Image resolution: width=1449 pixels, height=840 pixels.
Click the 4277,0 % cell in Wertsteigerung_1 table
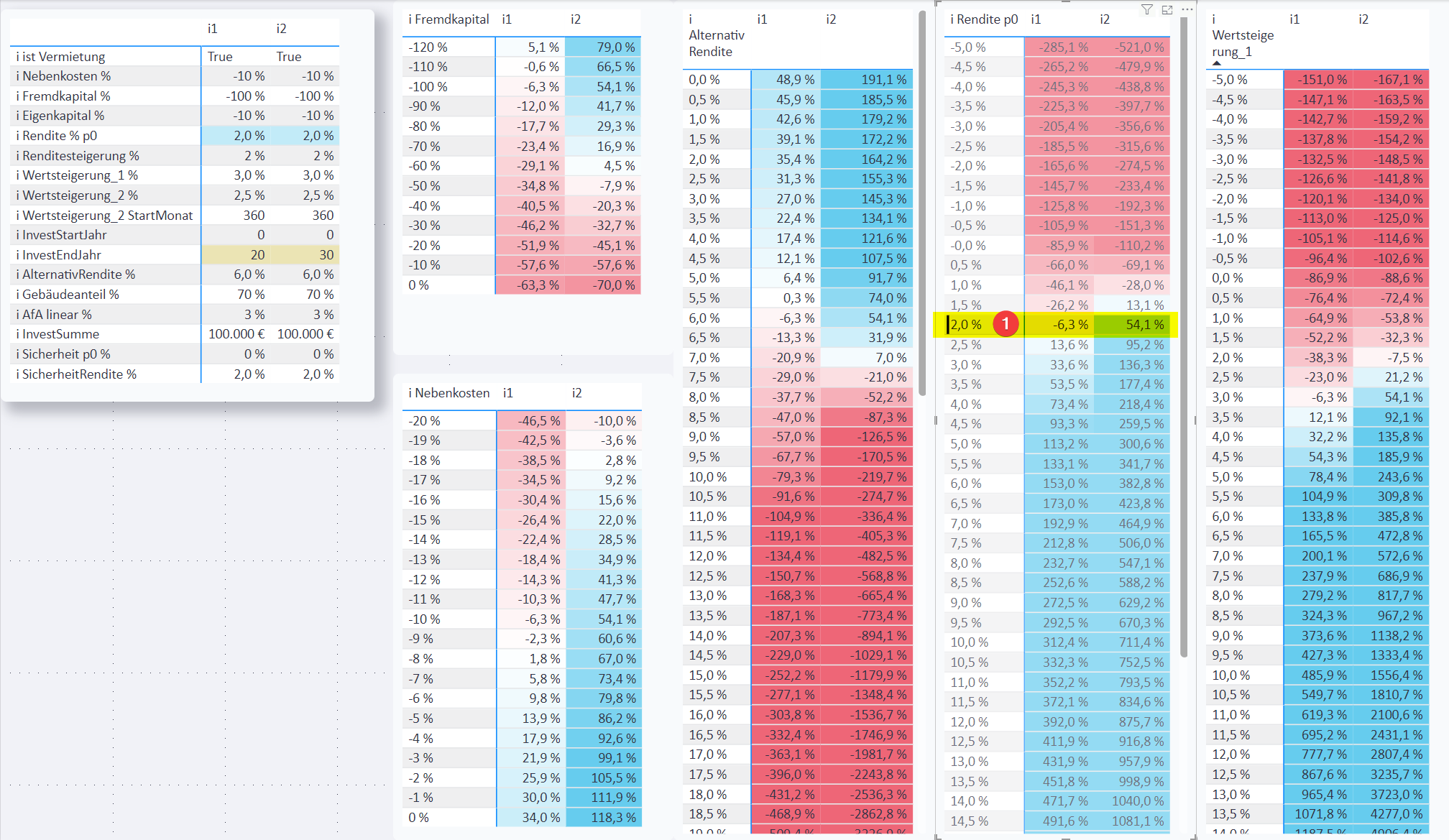1391,814
